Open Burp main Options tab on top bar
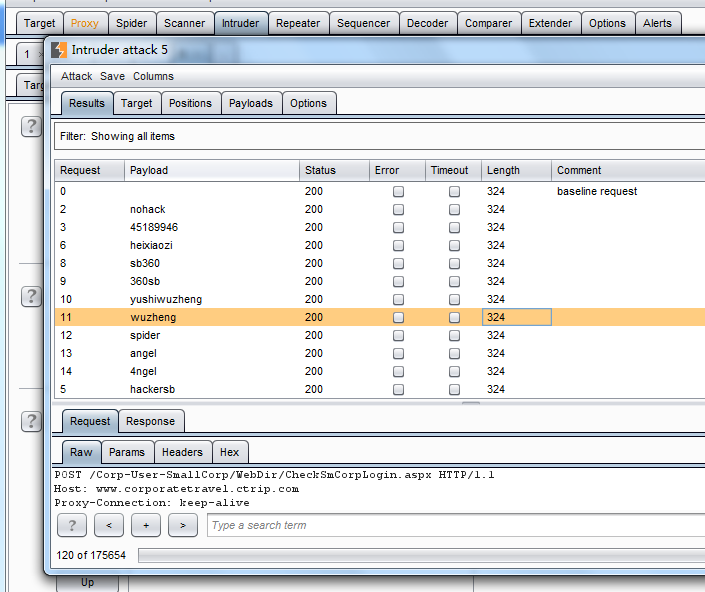The height and width of the screenshot is (592, 705). [607, 23]
